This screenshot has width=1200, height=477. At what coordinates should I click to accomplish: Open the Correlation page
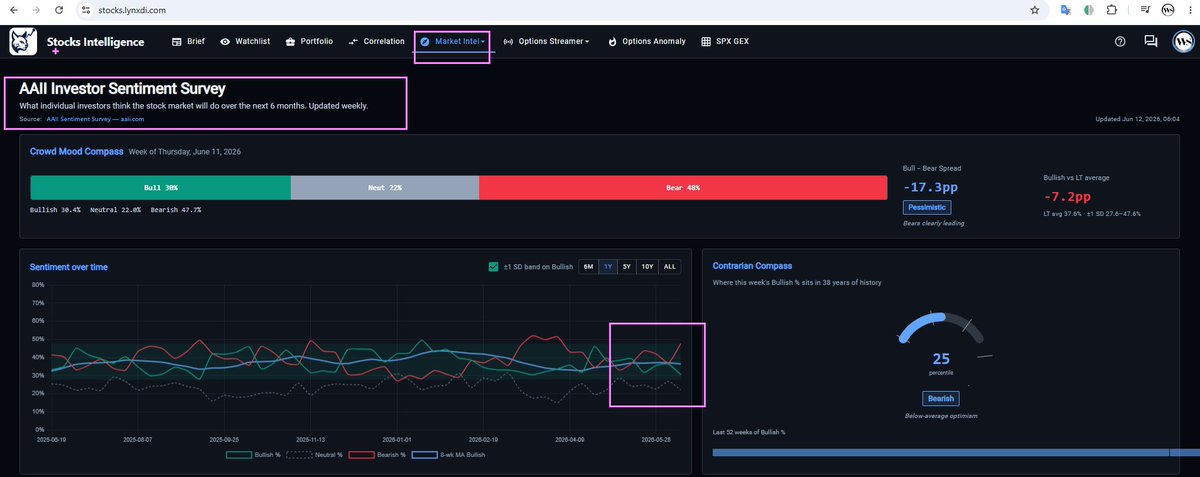click(x=376, y=42)
